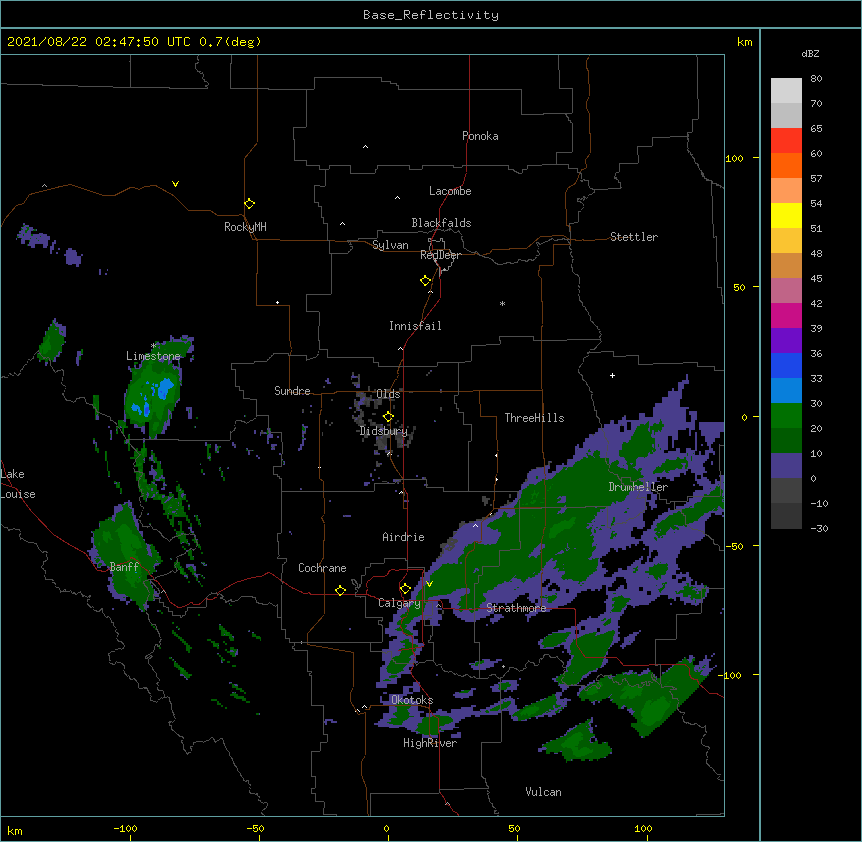
Task: Click the blue reflectivity core near Limestone
Action: click(164, 389)
